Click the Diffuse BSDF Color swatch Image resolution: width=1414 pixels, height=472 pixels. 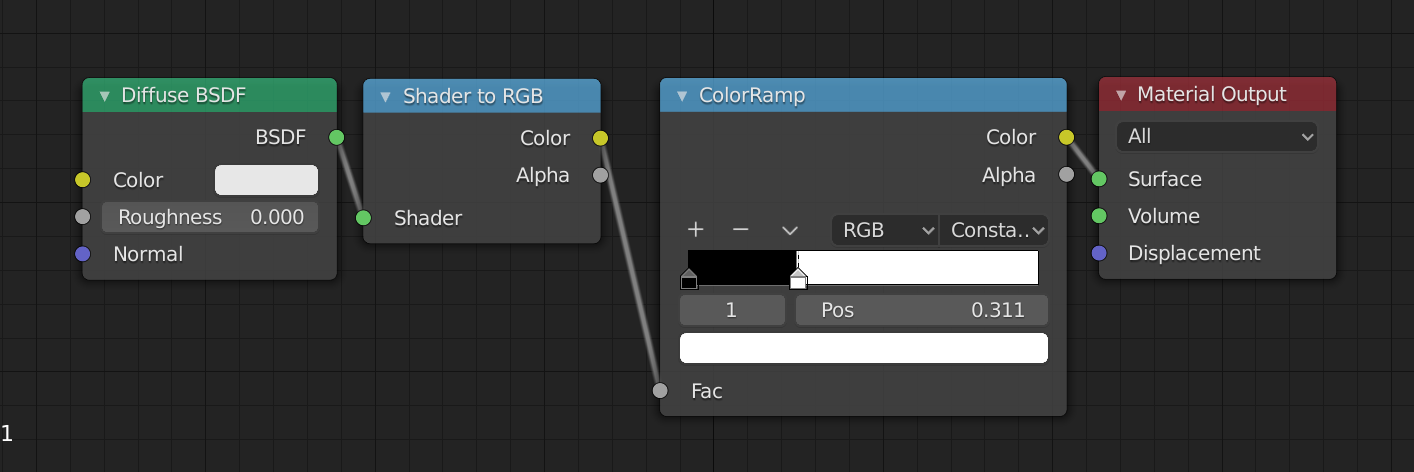(x=266, y=180)
